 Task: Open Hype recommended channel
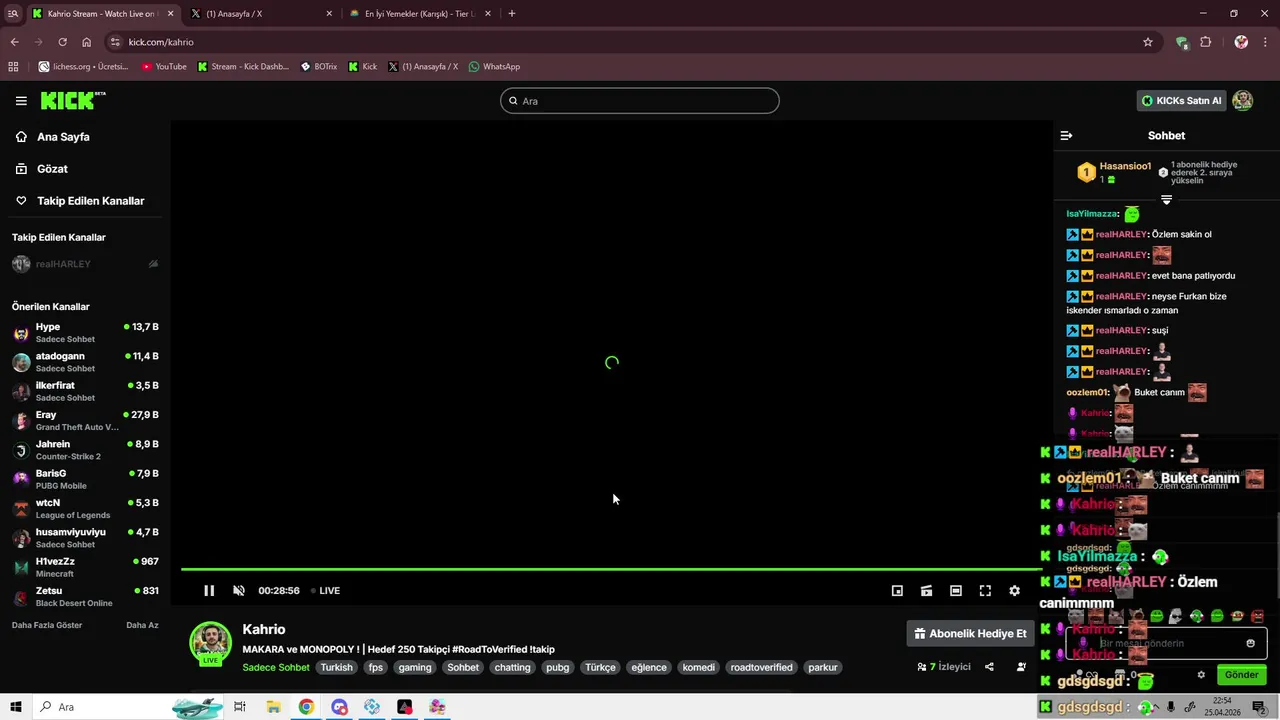[x=85, y=333]
